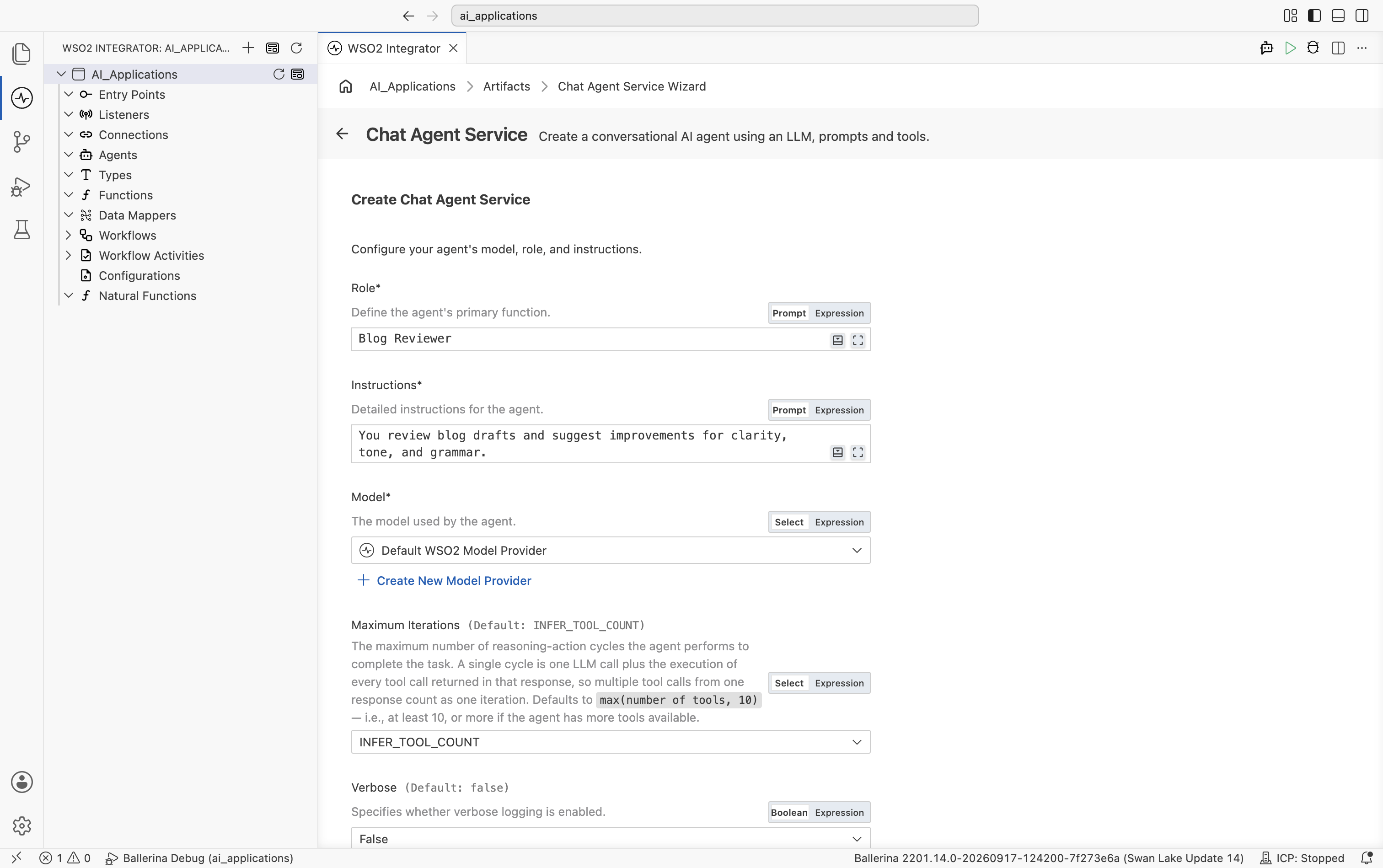The image size is (1383, 868).
Task: Click ICP: Stopped status bar item
Action: pos(1302,858)
